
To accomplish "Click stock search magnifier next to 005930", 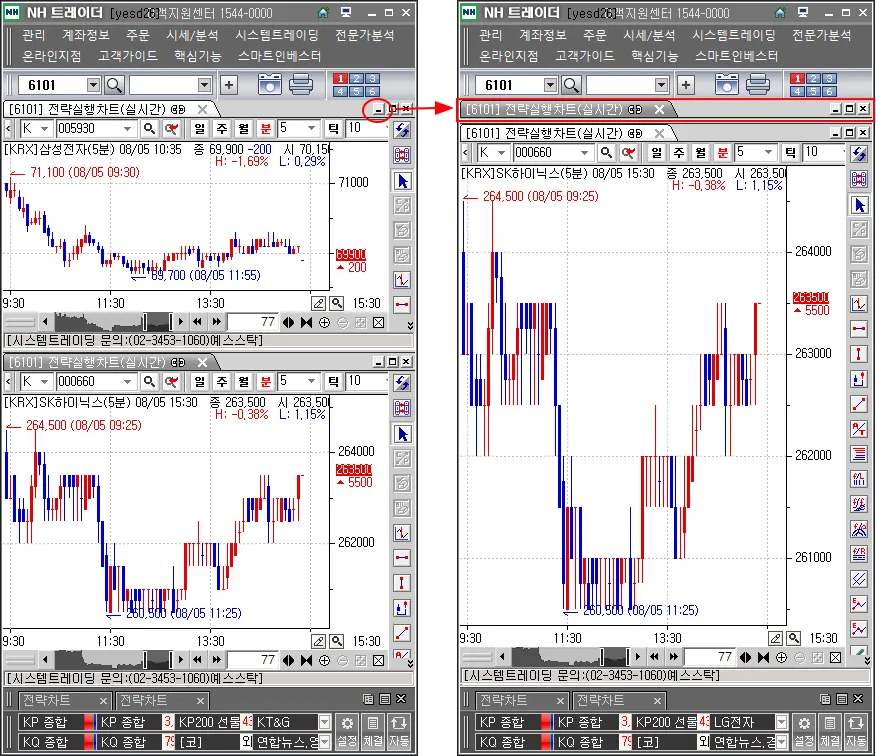I will pyautogui.click(x=149, y=129).
